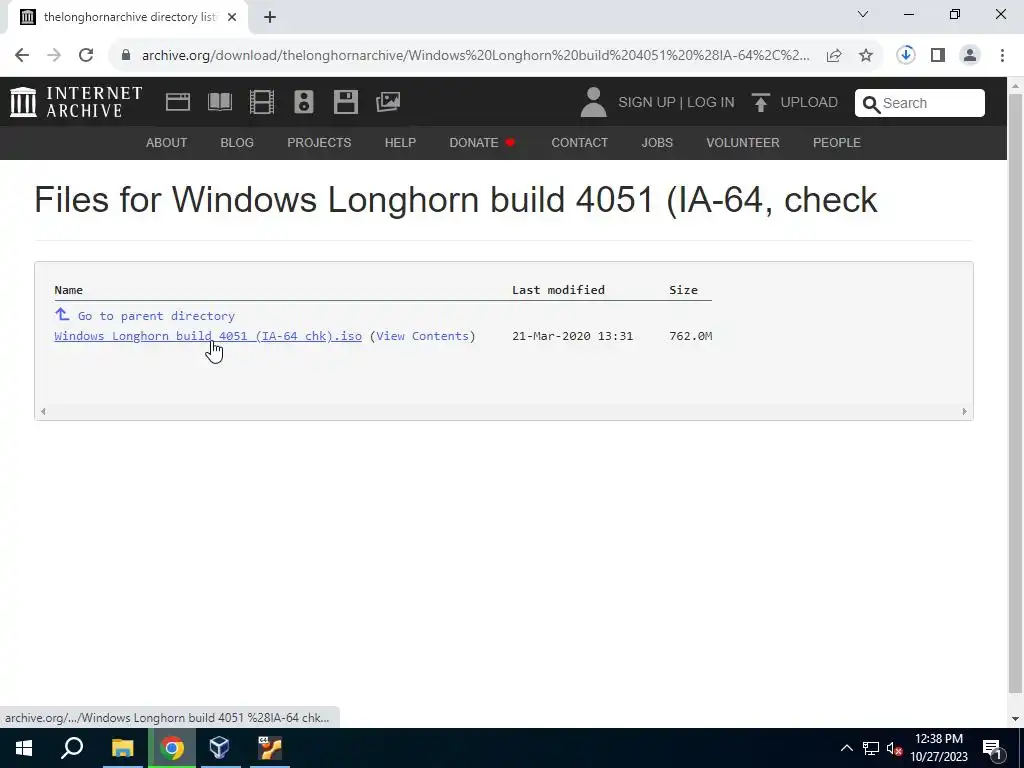This screenshot has height=768, width=1024.
Task: Click the parent directory up-arrow icon
Action: tap(62, 314)
